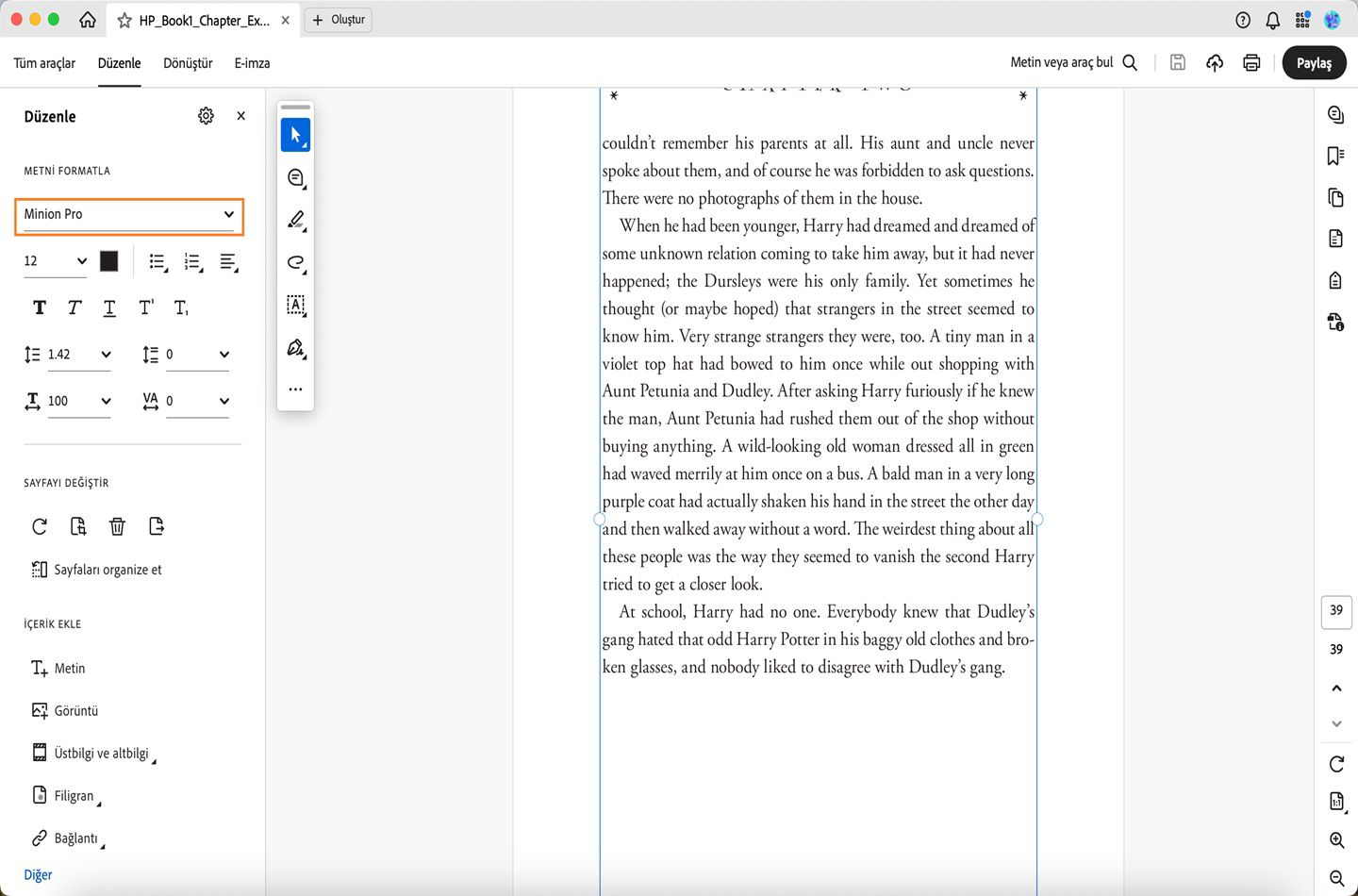
Task: Delete the current page via trash icon
Action: point(117,526)
